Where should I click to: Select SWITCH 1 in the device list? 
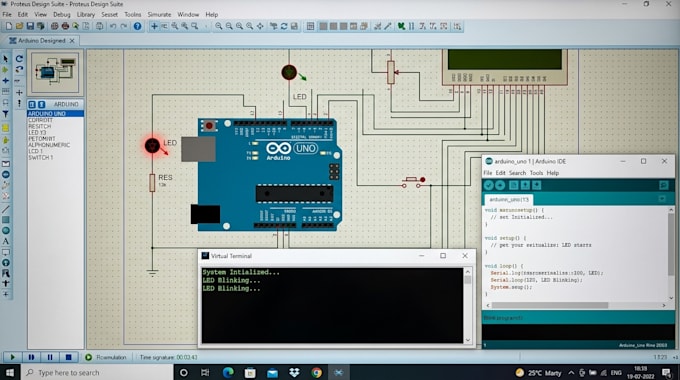[41, 157]
